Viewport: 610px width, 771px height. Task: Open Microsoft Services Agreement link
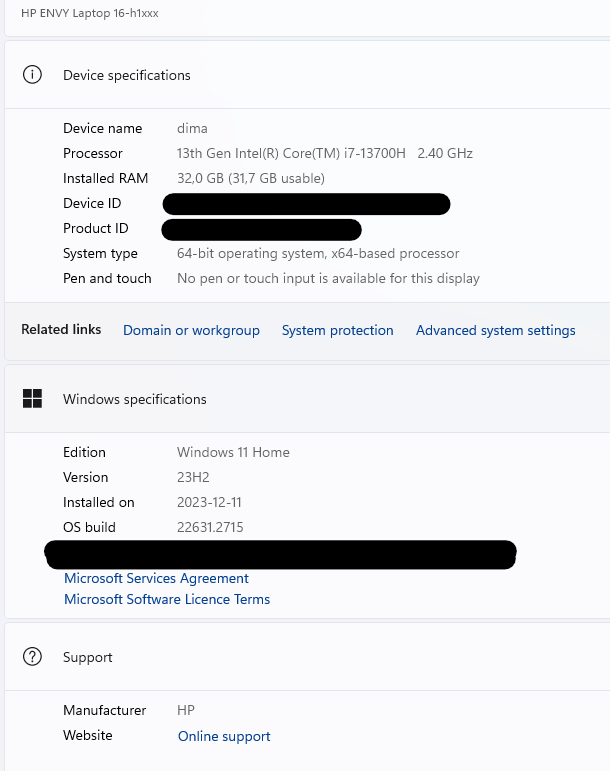click(x=156, y=578)
